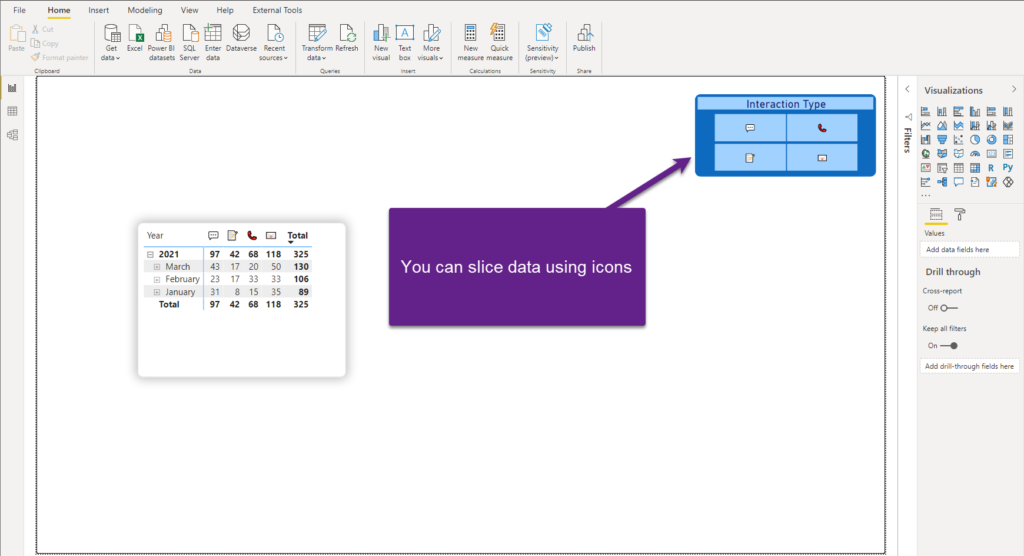Switch to Model view in left sidebar
The image size is (1024, 556).
pos(12,135)
